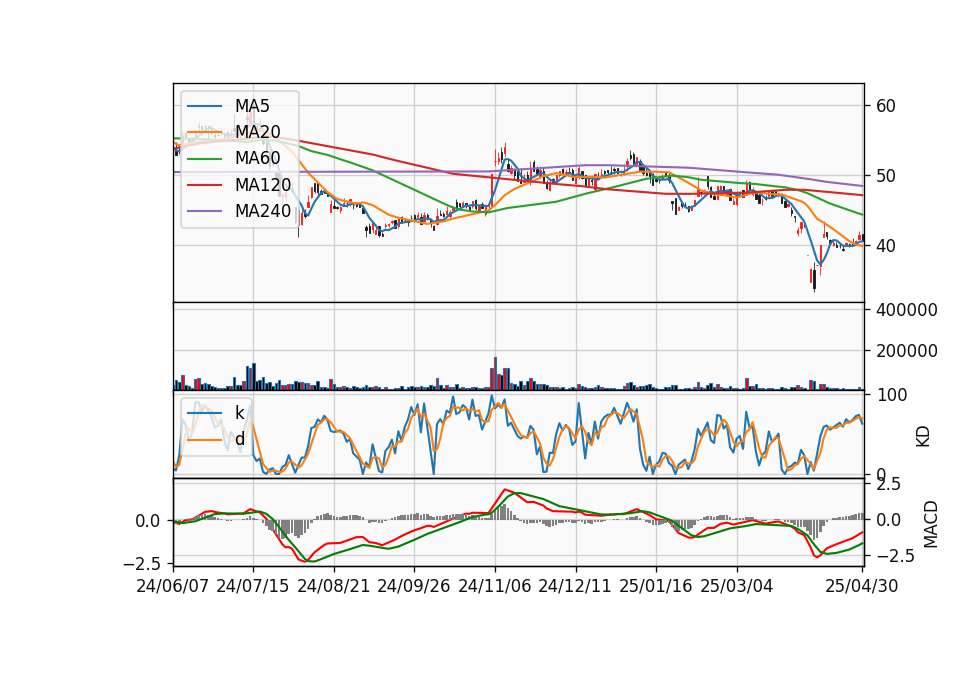This screenshot has width=960, height=690.
Task: Click the right MACD axis value 2.5
Action: click(x=889, y=485)
